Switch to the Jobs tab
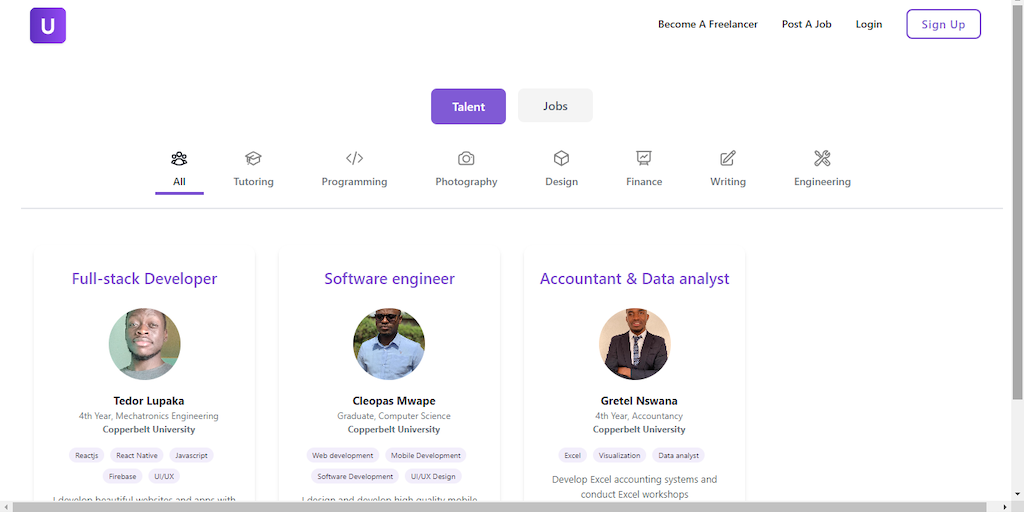This screenshot has width=1024, height=512. click(555, 106)
